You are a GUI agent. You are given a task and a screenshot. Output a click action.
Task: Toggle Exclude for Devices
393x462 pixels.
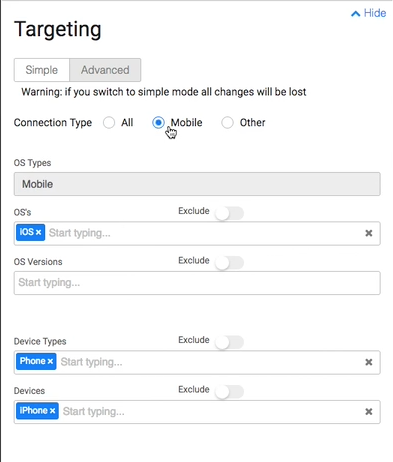click(x=229, y=392)
